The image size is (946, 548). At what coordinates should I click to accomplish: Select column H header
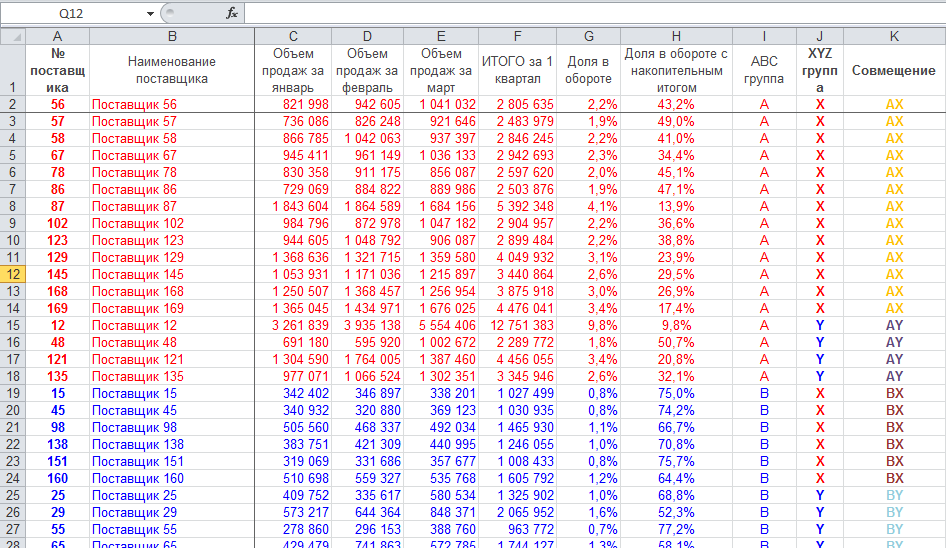coord(676,36)
